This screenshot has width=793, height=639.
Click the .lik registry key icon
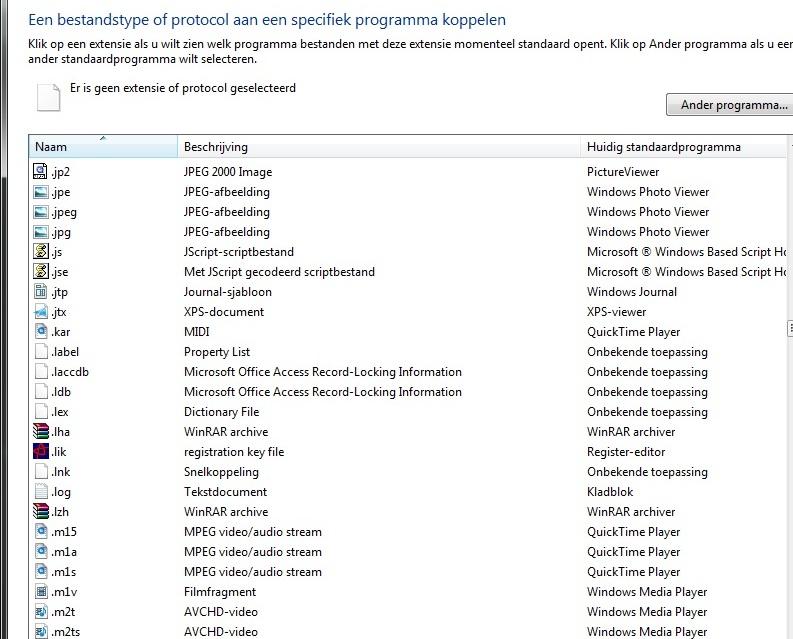40,451
